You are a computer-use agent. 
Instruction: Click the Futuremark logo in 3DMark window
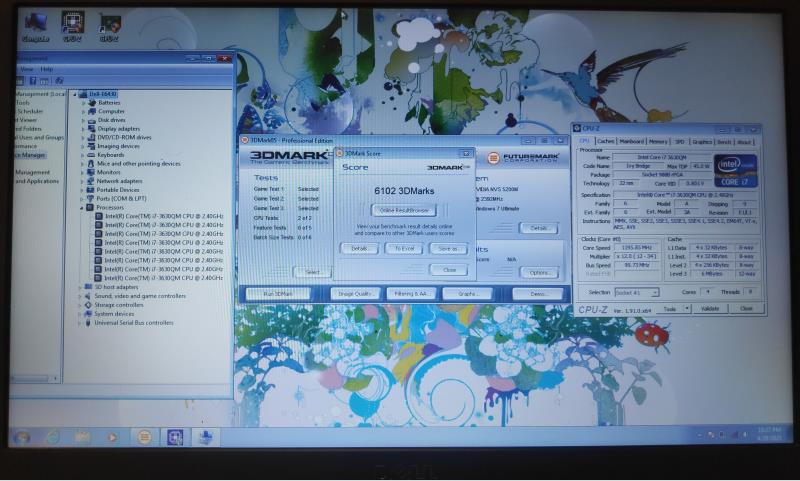(x=521, y=158)
